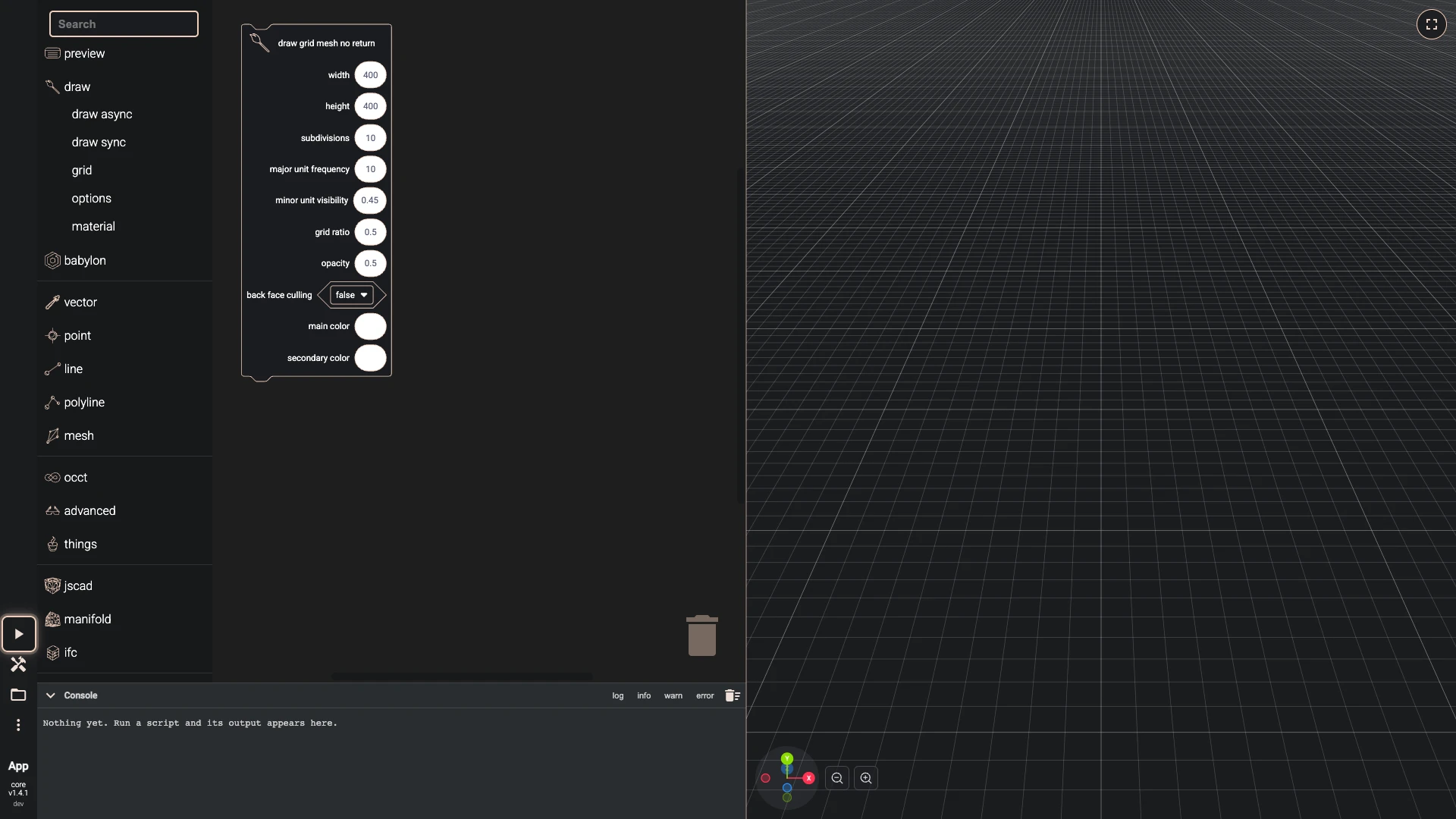The image size is (1456, 819).
Task: Open the options subcategory
Action: pyautogui.click(x=92, y=198)
